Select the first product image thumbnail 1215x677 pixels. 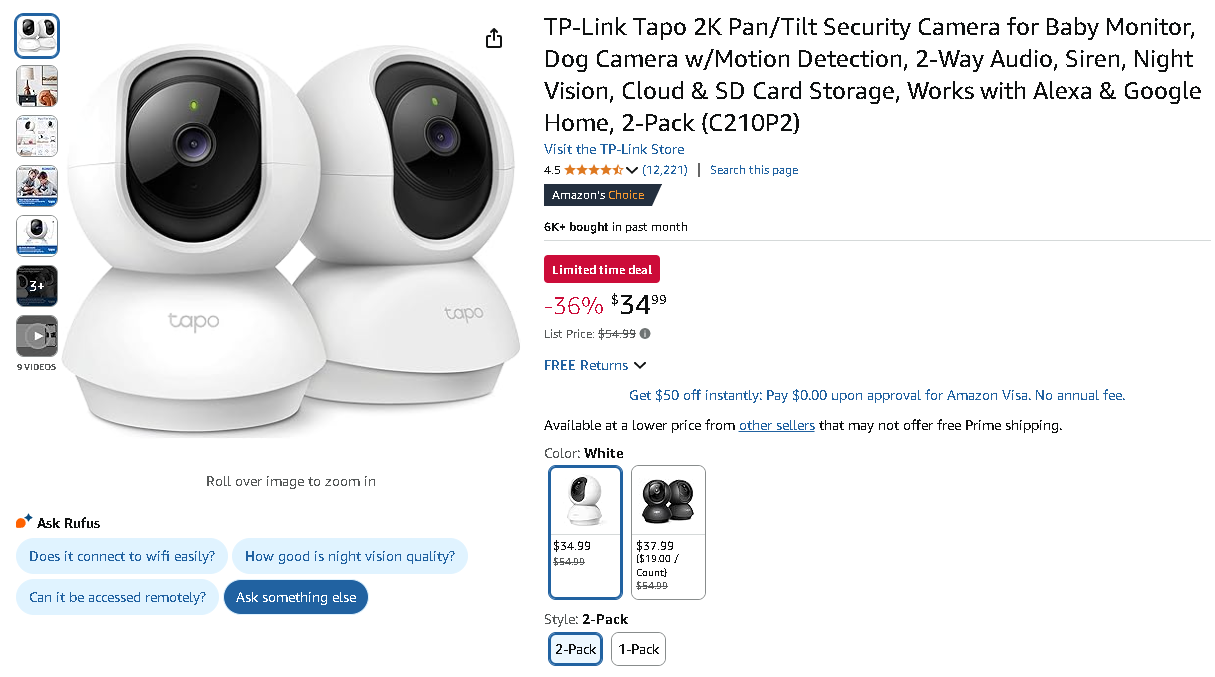37,36
